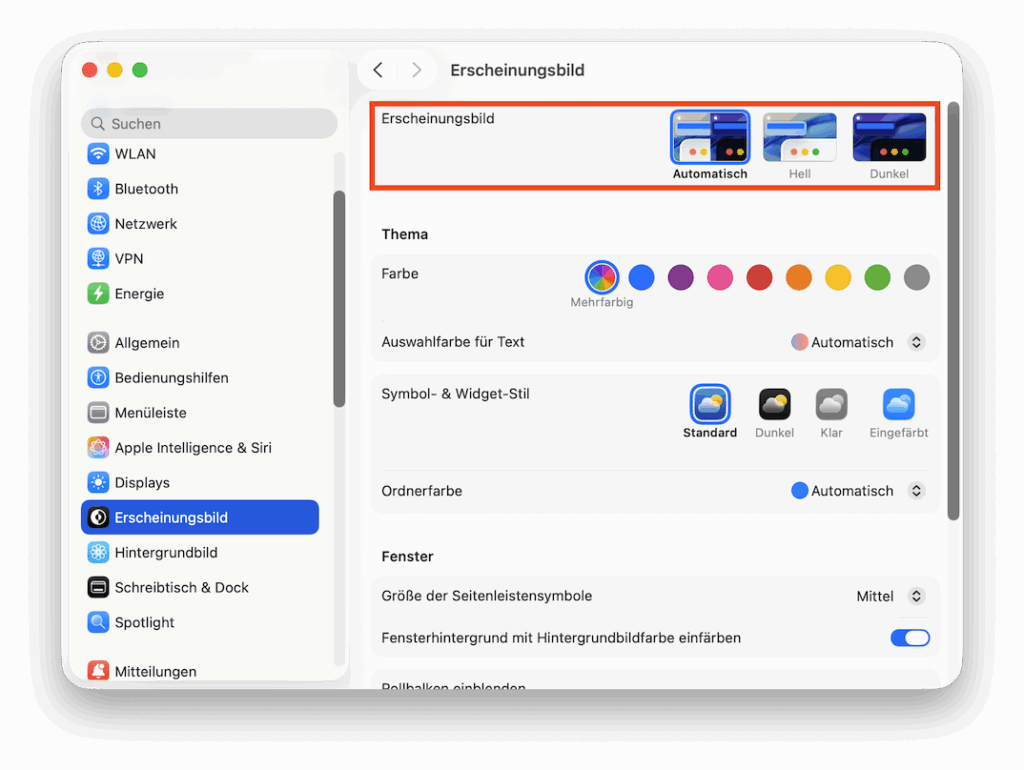The height and width of the screenshot is (770, 1024).
Task: Open Spotlight settings from sidebar
Action: 144,622
